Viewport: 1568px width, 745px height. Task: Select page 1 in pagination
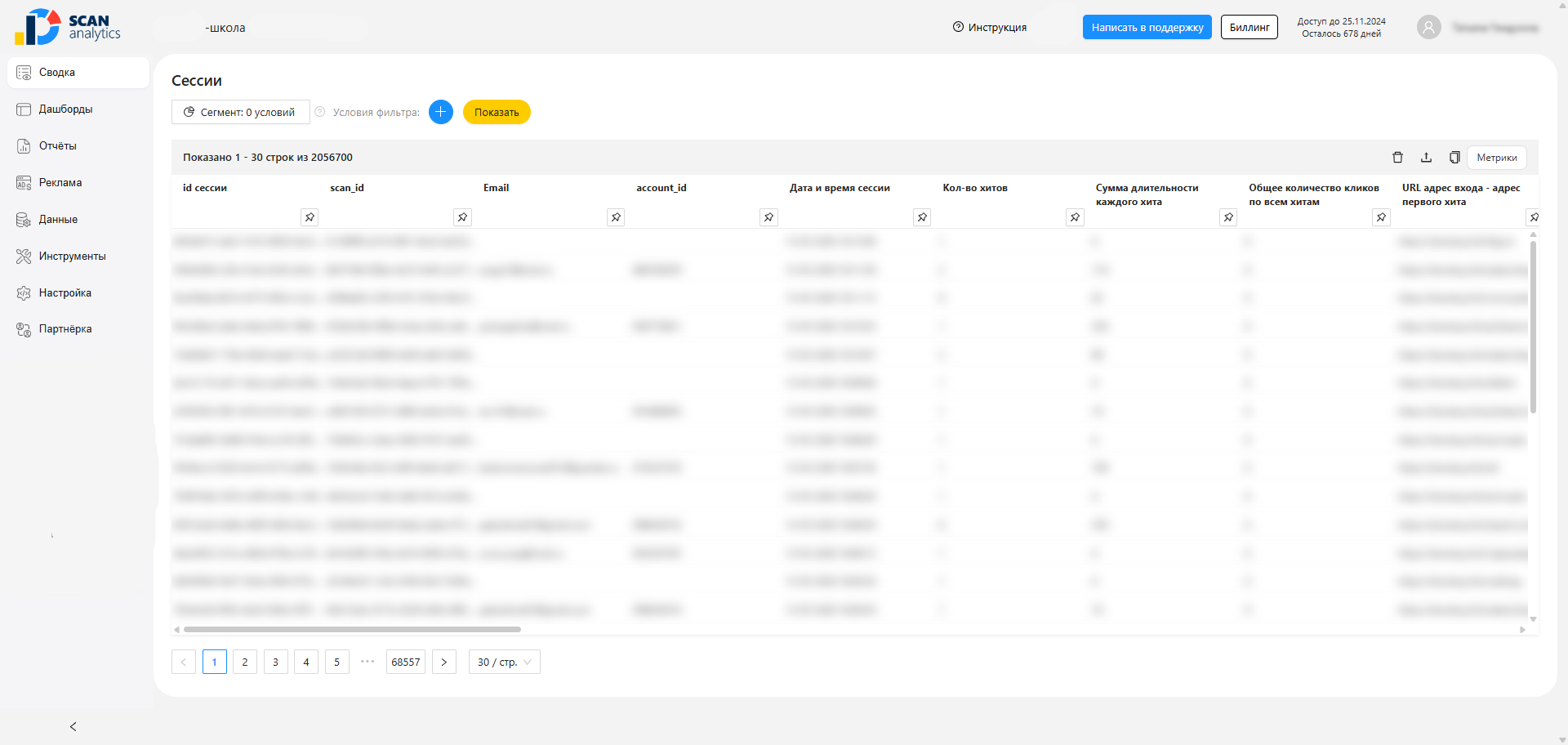click(215, 662)
